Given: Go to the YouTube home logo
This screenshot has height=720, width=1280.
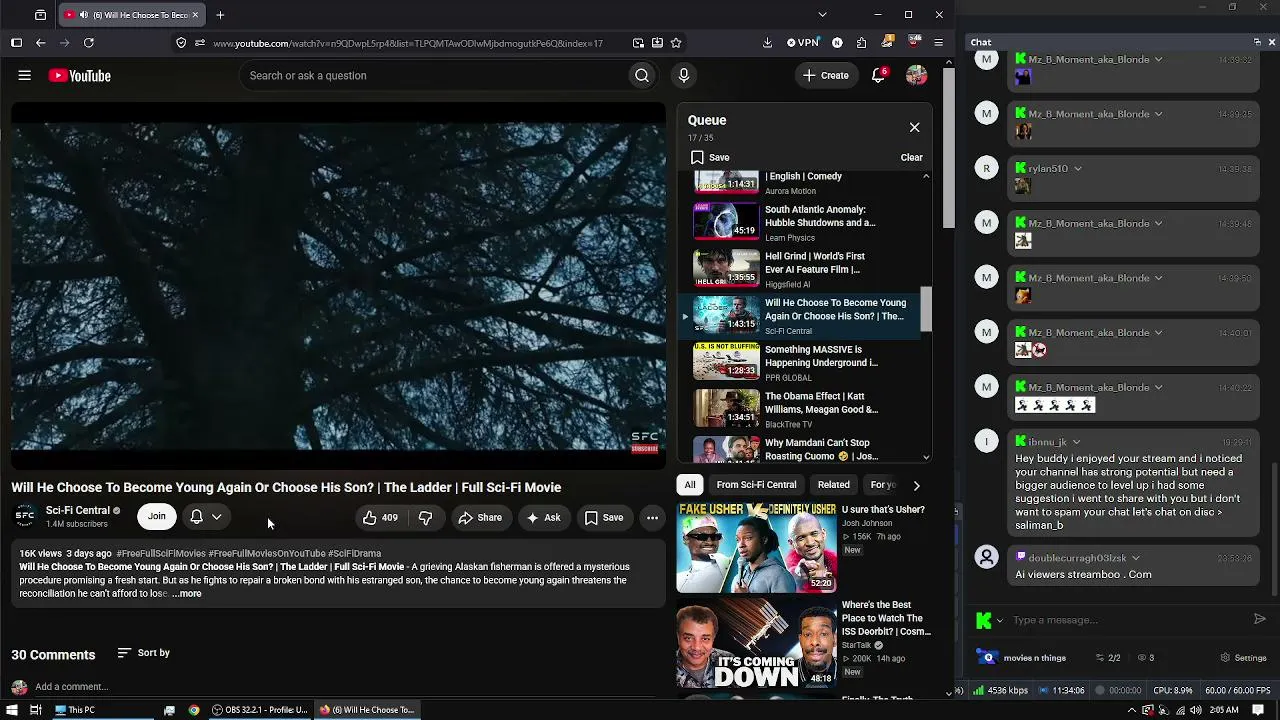Looking at the screenshot, I should click(x=79, y=76).
